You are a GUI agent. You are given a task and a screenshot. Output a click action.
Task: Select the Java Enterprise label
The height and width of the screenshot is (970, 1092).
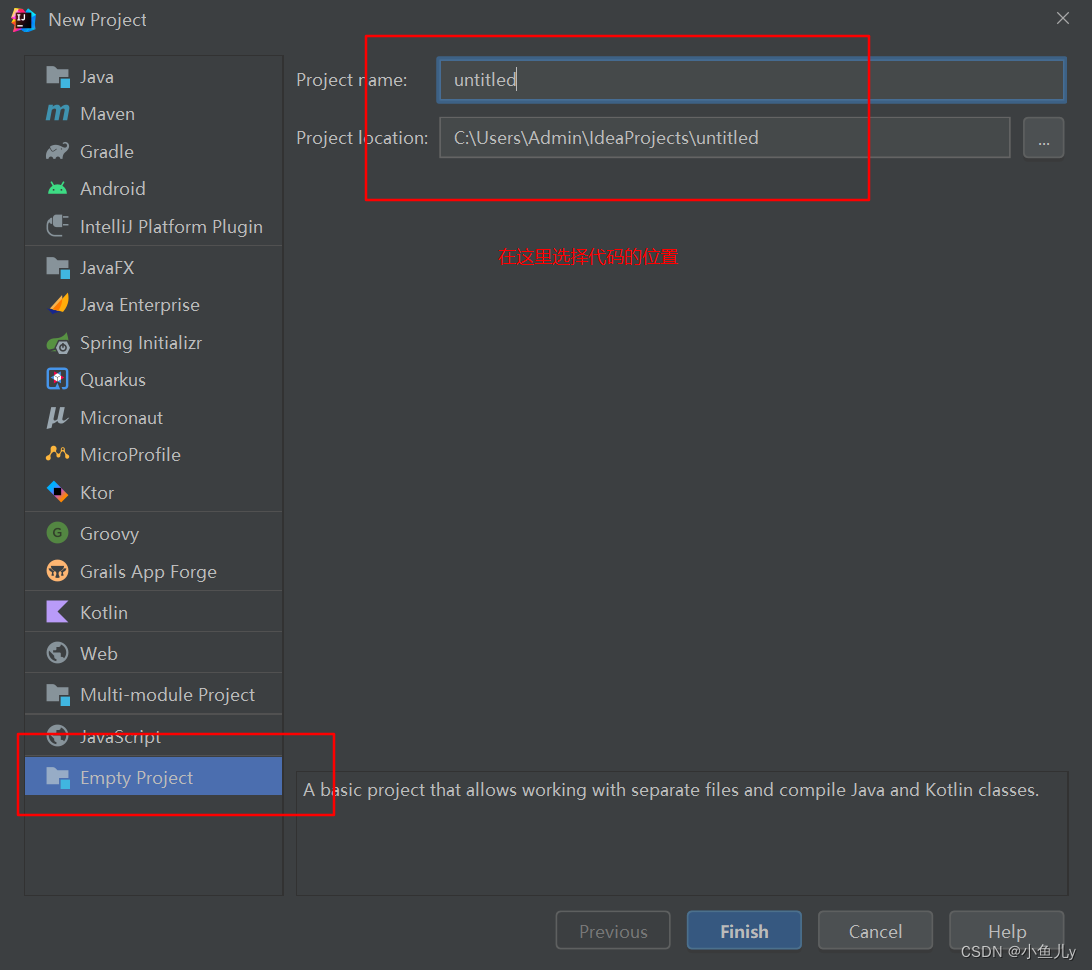click(139, 305)
